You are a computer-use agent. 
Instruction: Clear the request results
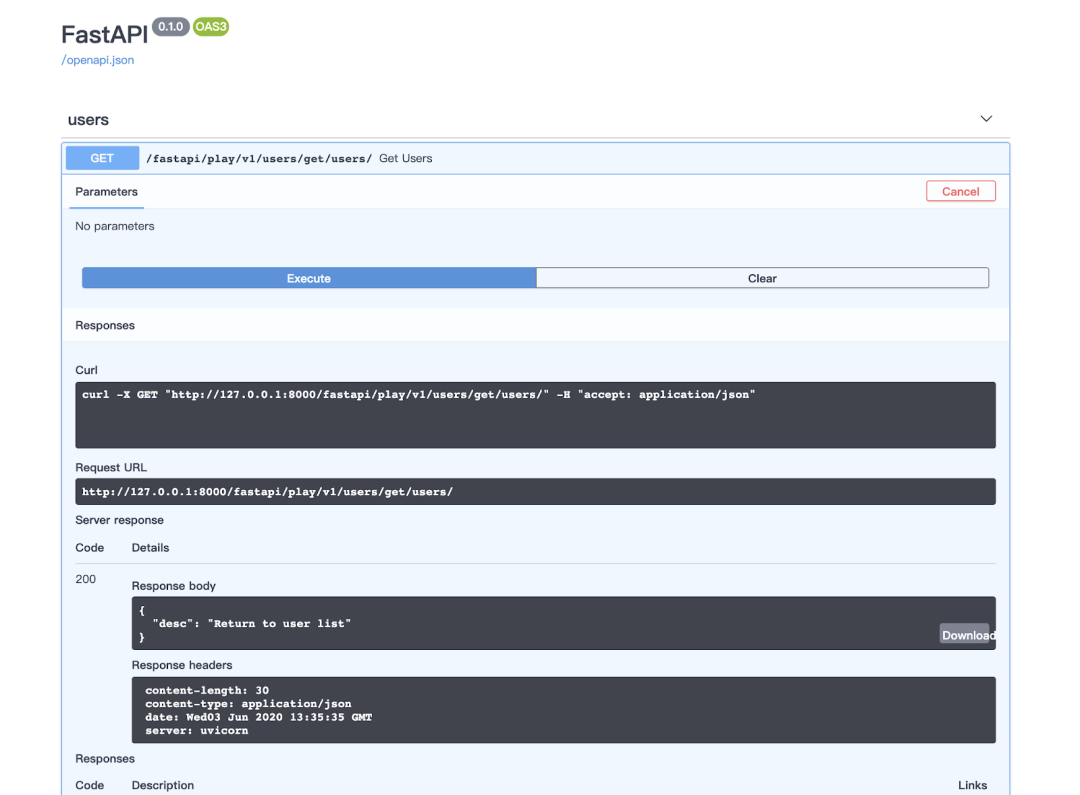[762, 277]
